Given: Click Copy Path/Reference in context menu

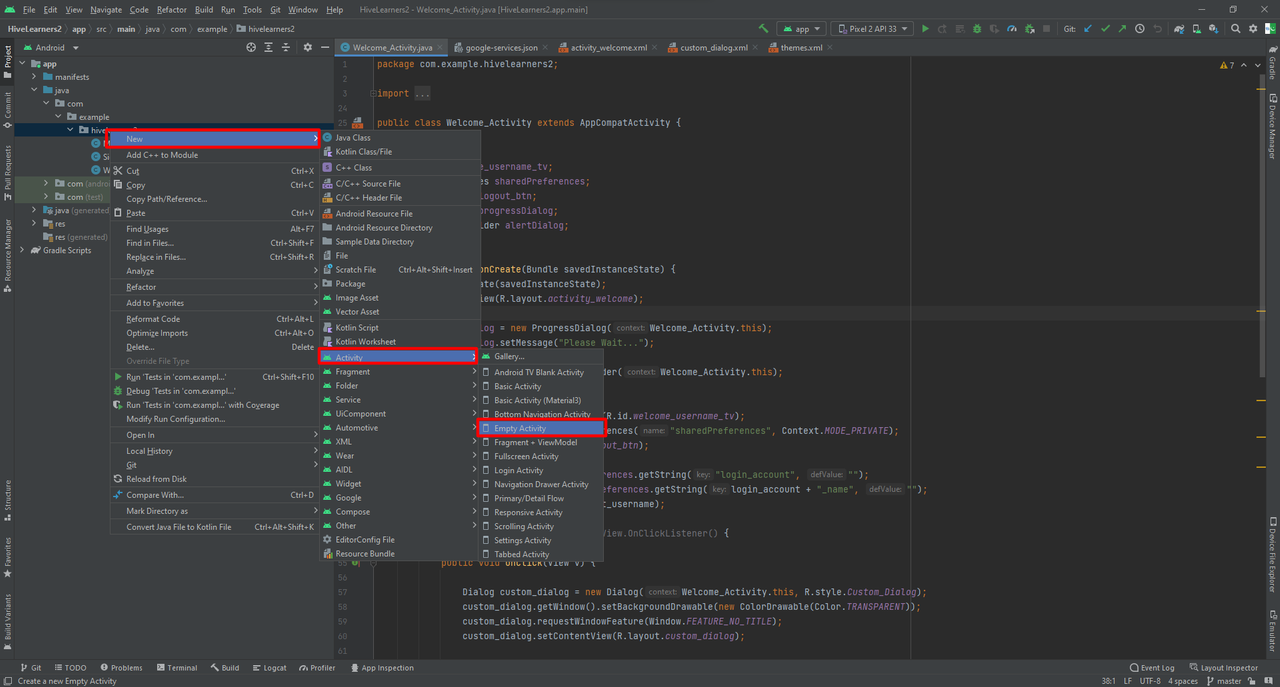Looking at the screenshot, I should (215, 199).
